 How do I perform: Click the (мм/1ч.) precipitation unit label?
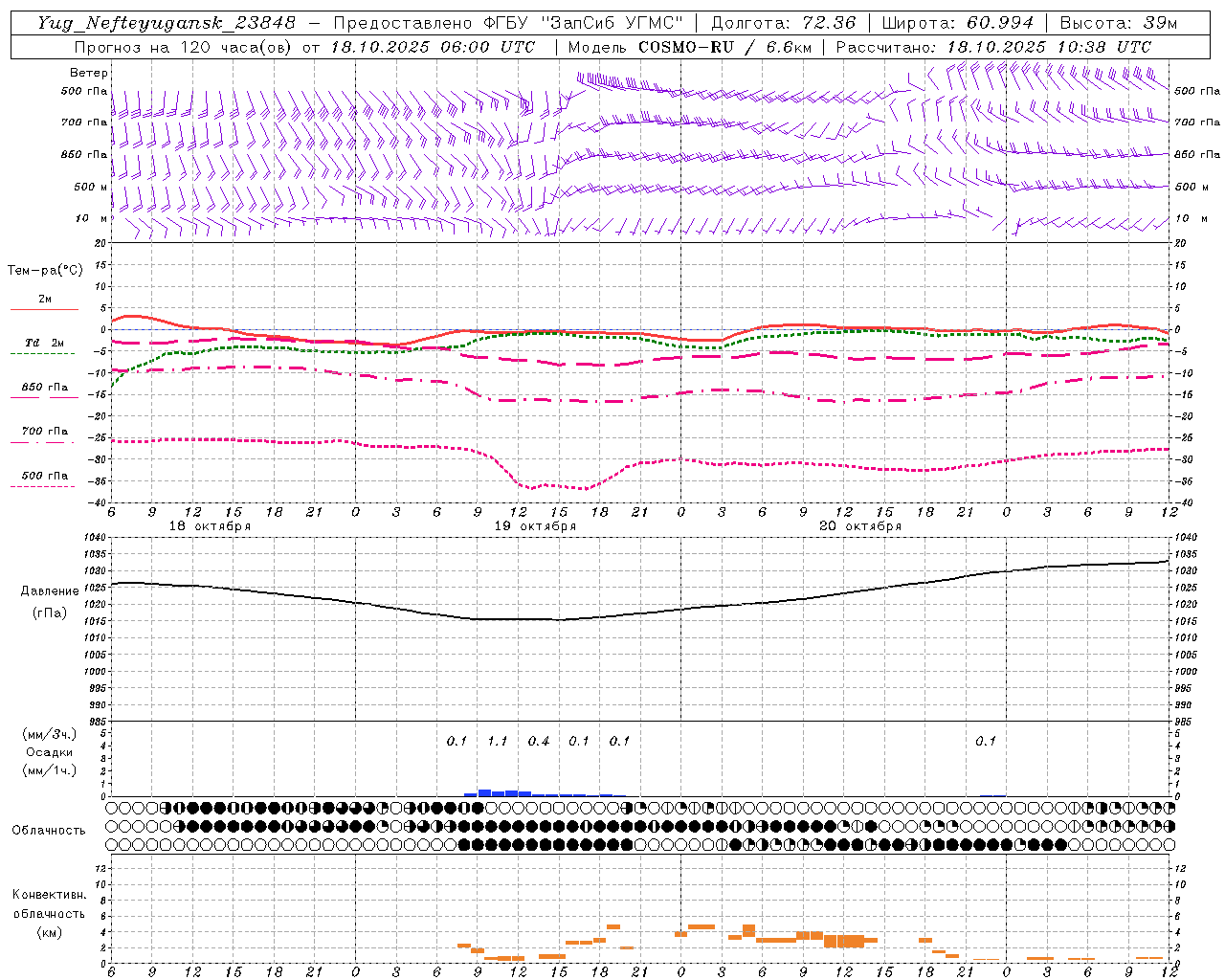point(50,770)
